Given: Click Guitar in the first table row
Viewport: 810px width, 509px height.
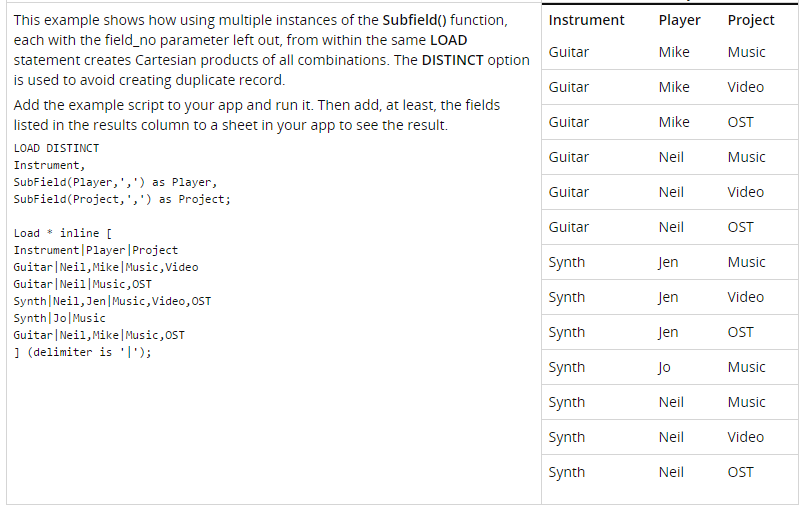Looking at the screenshot, I should pos(569,52).
